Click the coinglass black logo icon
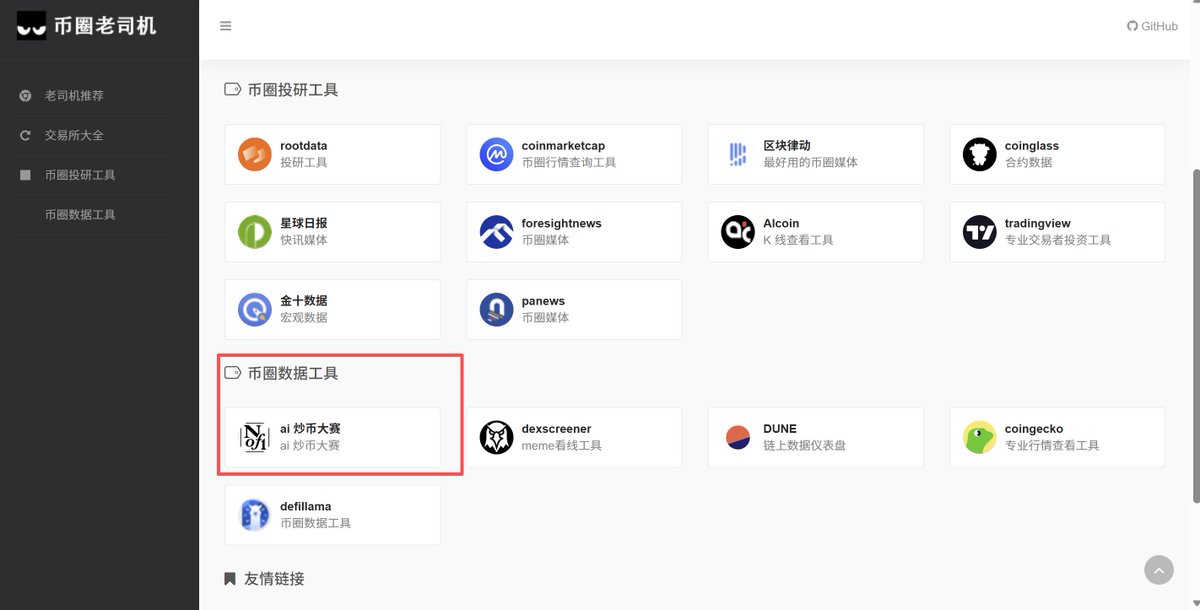 coord(980,154)
